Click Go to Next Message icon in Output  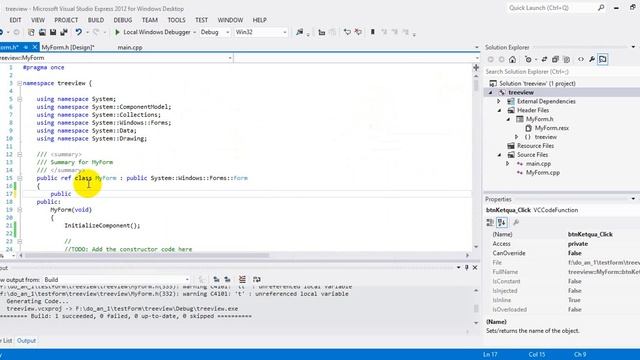[x=227, y=280]
